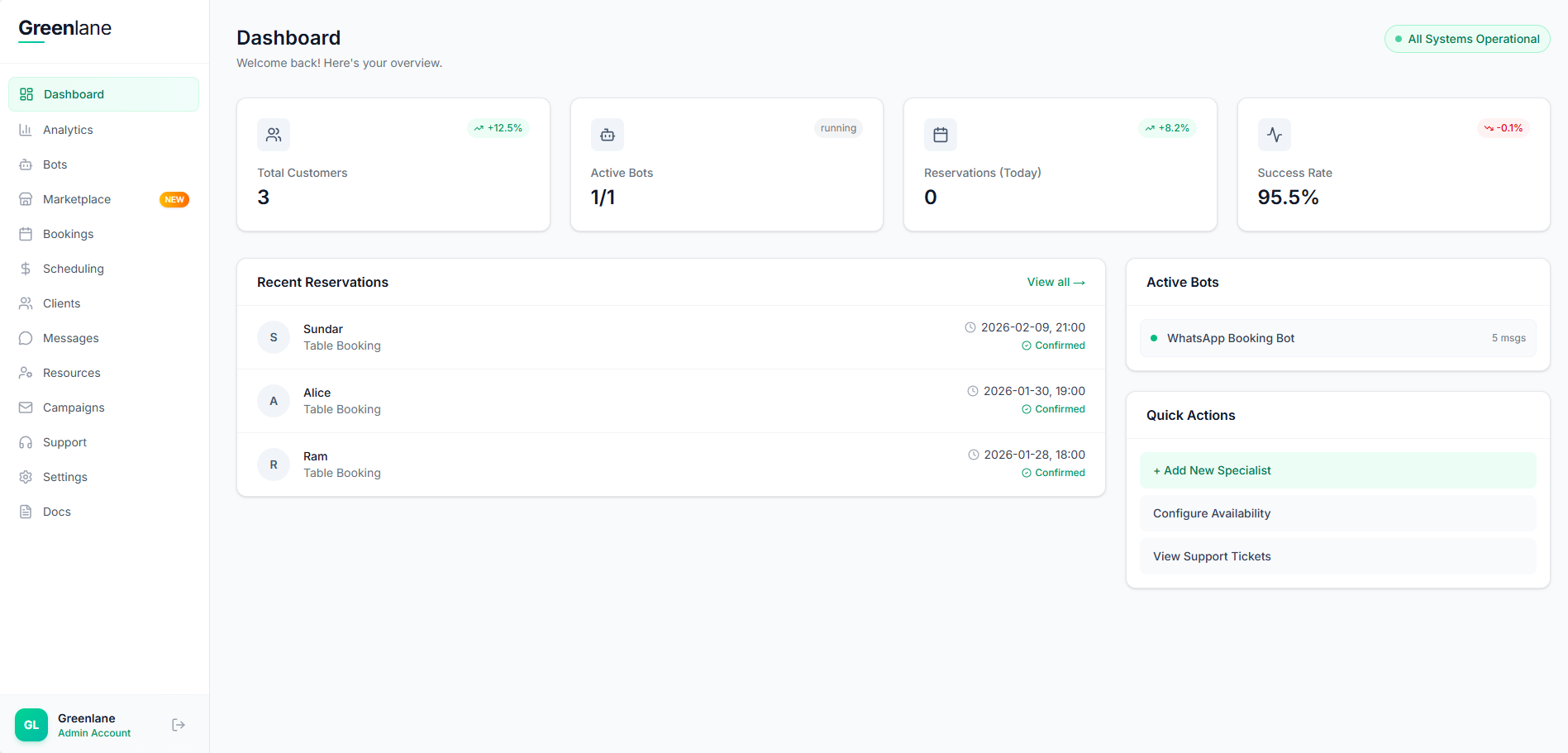
Task: Switch to the Dashboard menu item
Action: point(74,93)
